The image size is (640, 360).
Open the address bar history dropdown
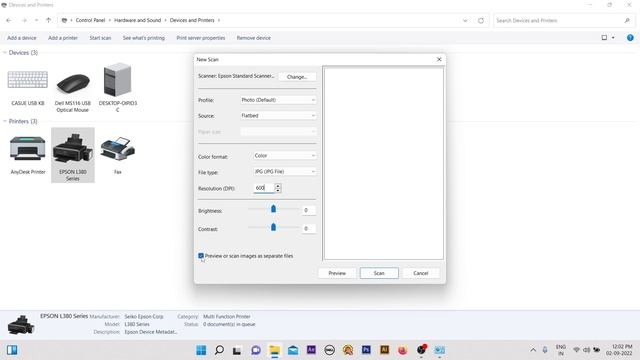tap(465, 20)
